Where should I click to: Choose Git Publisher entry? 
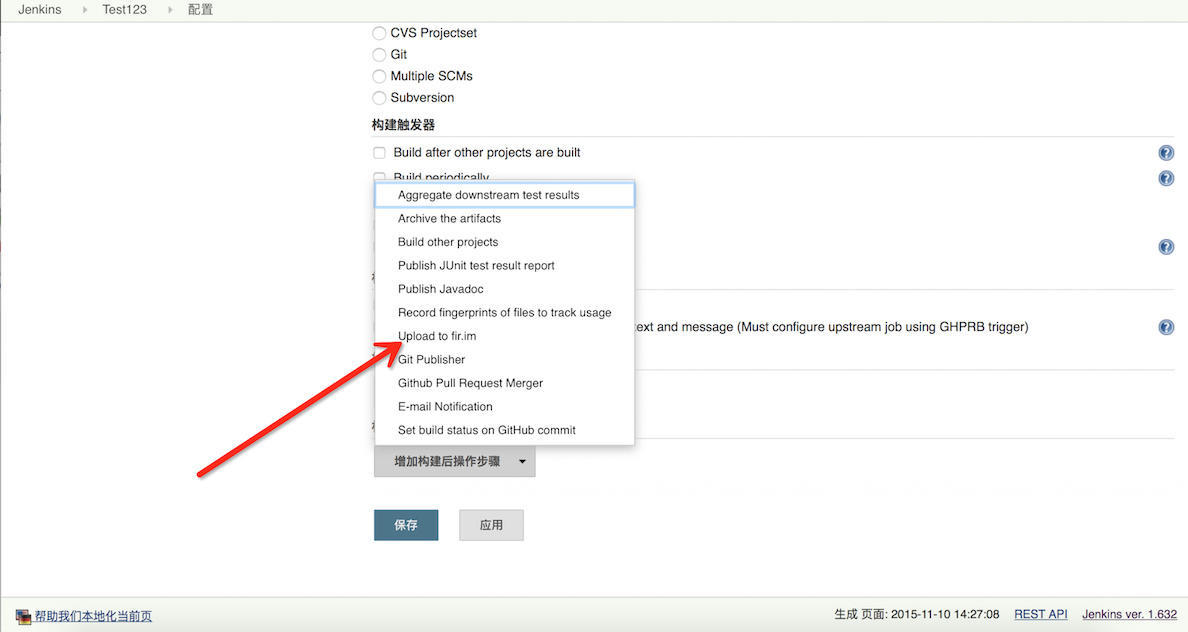505,359
